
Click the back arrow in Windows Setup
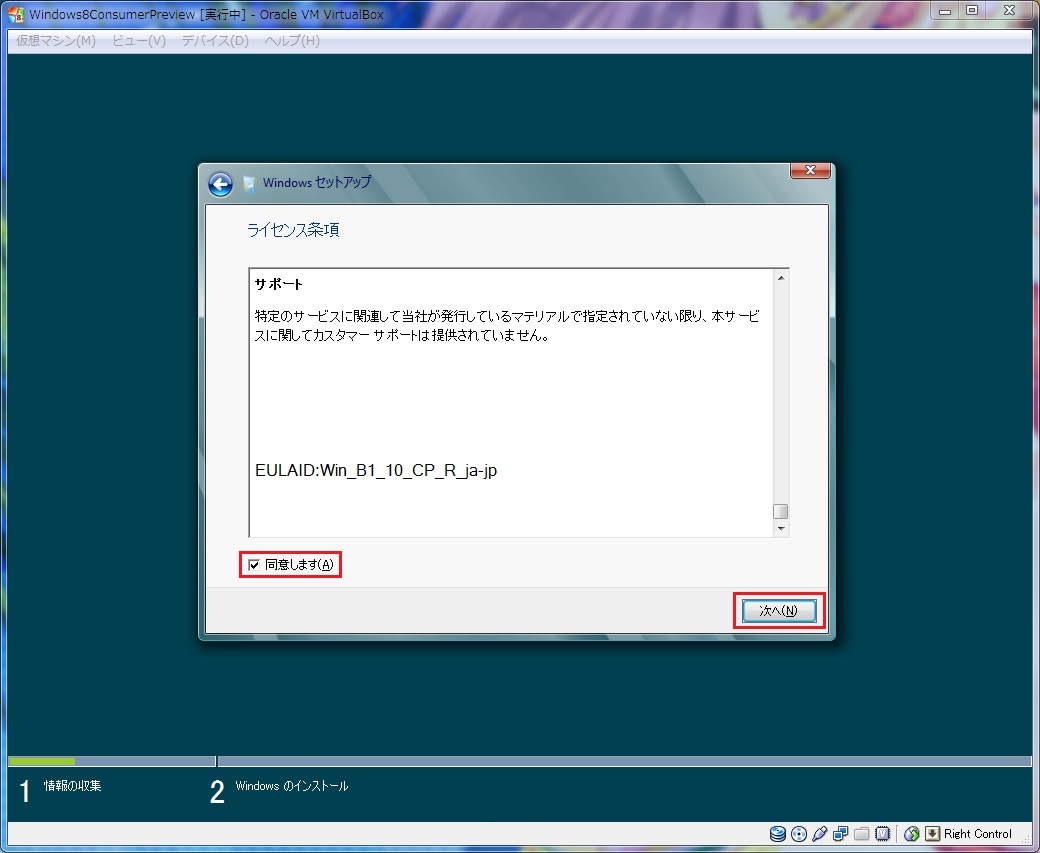coord(220,184)
